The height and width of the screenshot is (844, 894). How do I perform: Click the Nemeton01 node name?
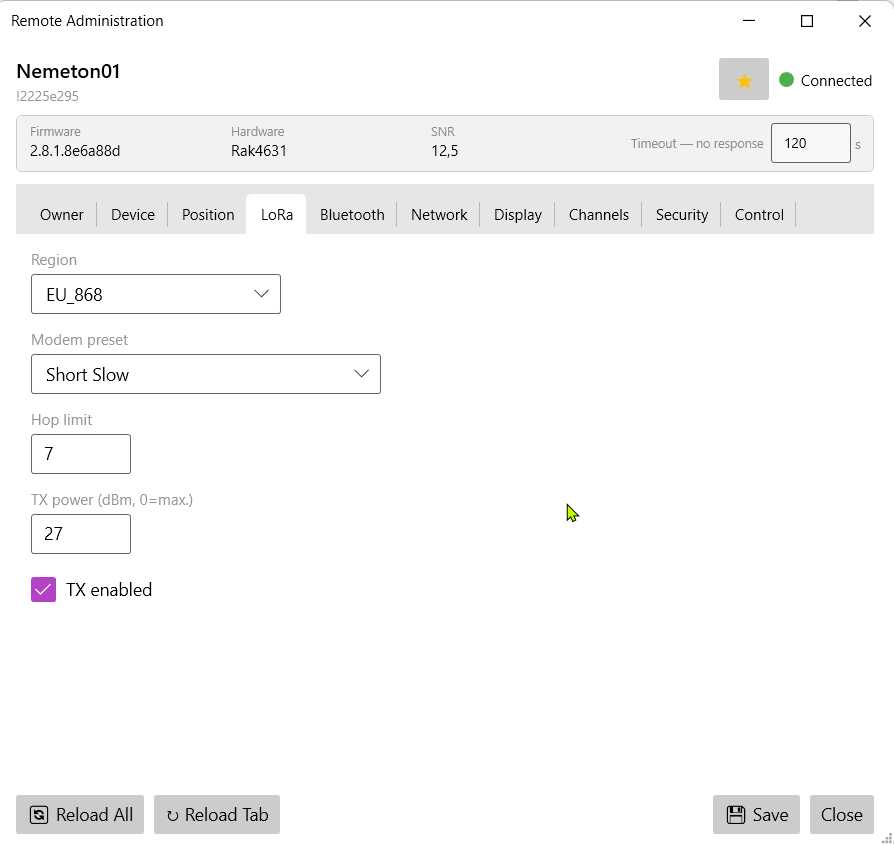[x=68, y=71]
